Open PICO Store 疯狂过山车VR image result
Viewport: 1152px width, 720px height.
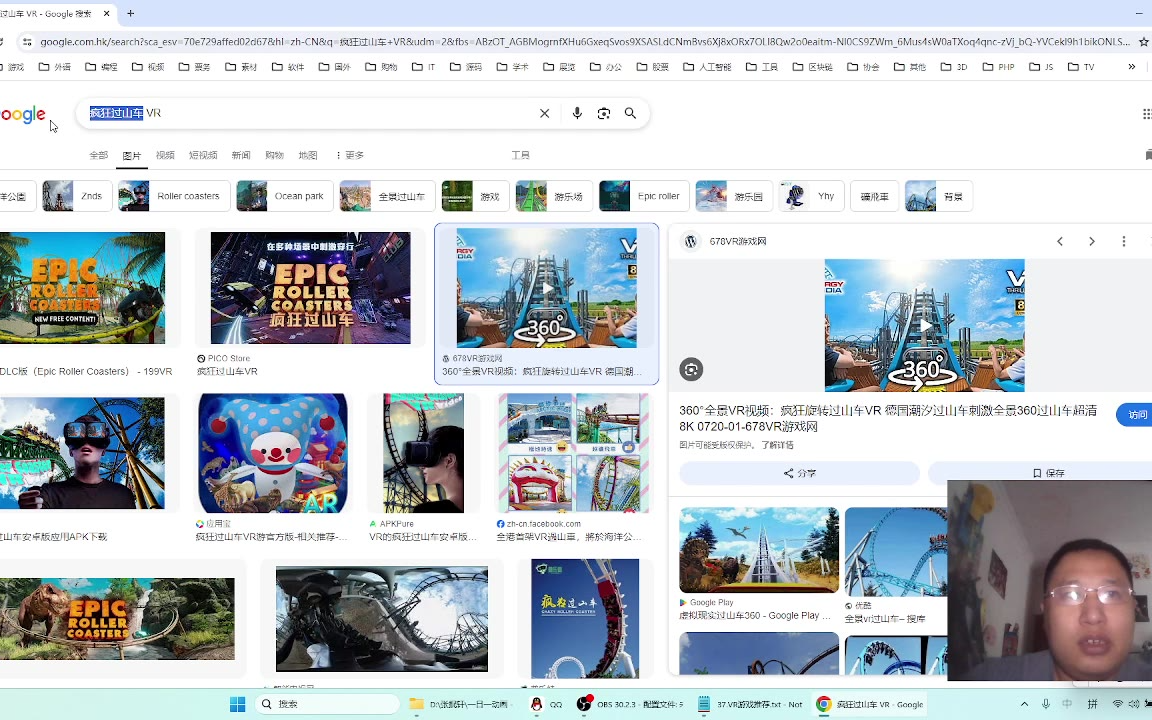(311, 288)
